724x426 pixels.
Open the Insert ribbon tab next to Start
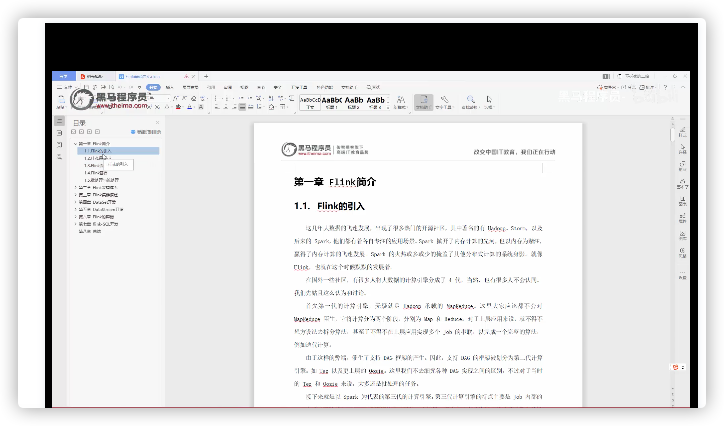click(169, 87)
